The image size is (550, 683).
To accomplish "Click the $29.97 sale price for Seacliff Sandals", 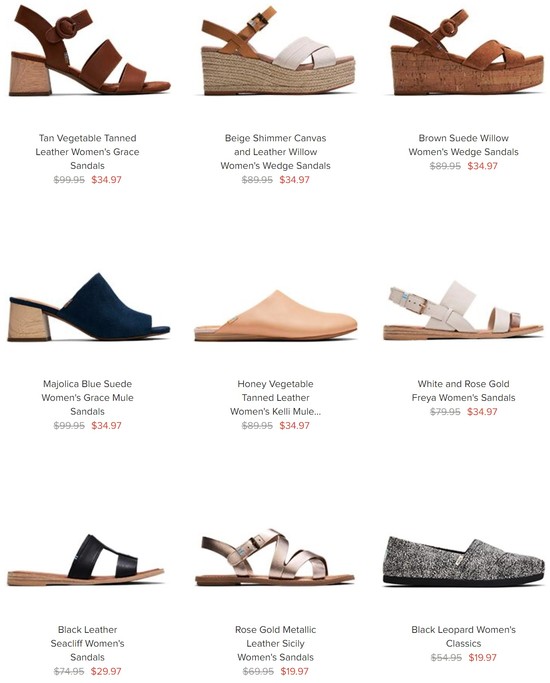I will pyautogui.click(x=106, y=671).
